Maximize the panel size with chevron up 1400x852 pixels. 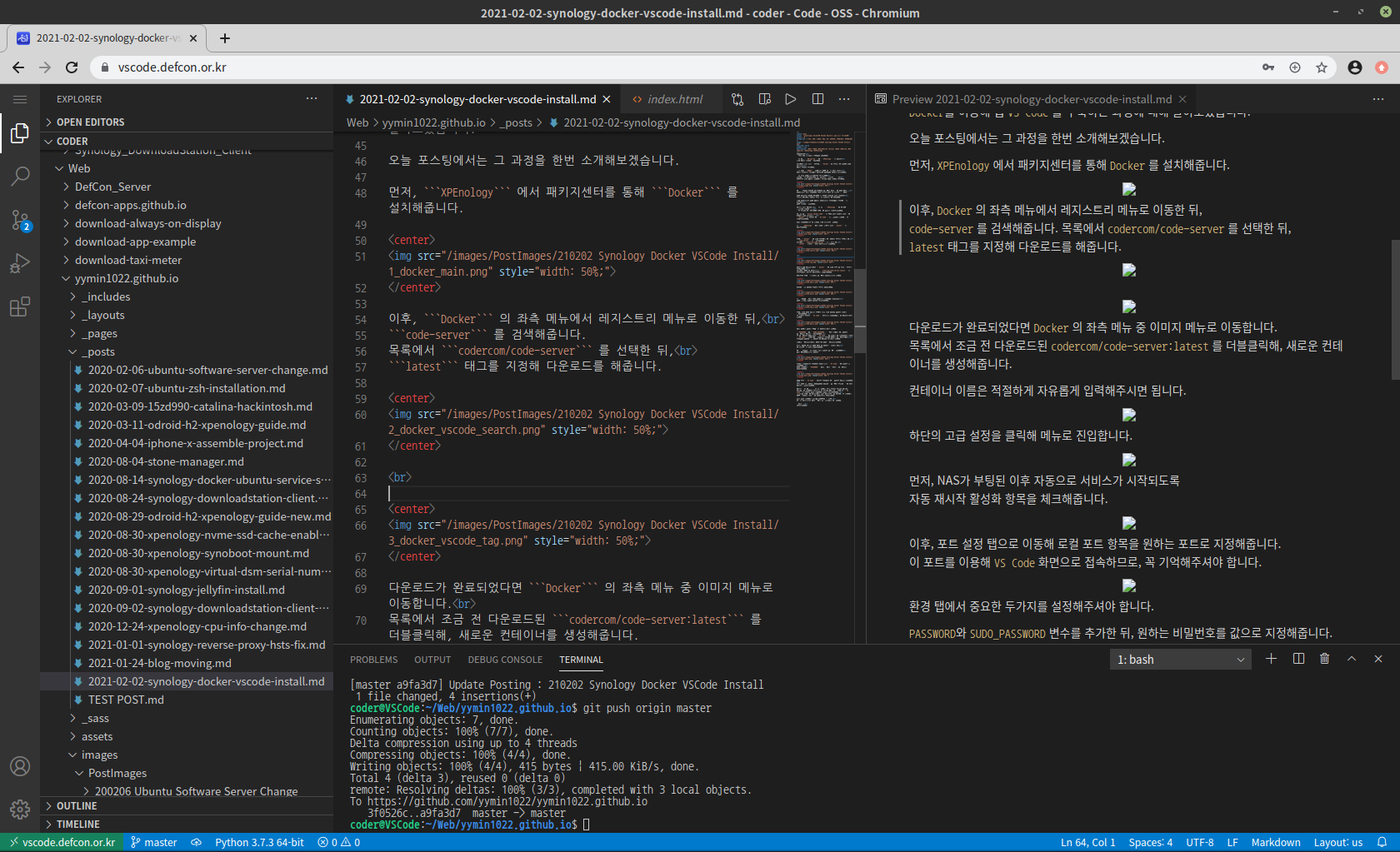1352,659
